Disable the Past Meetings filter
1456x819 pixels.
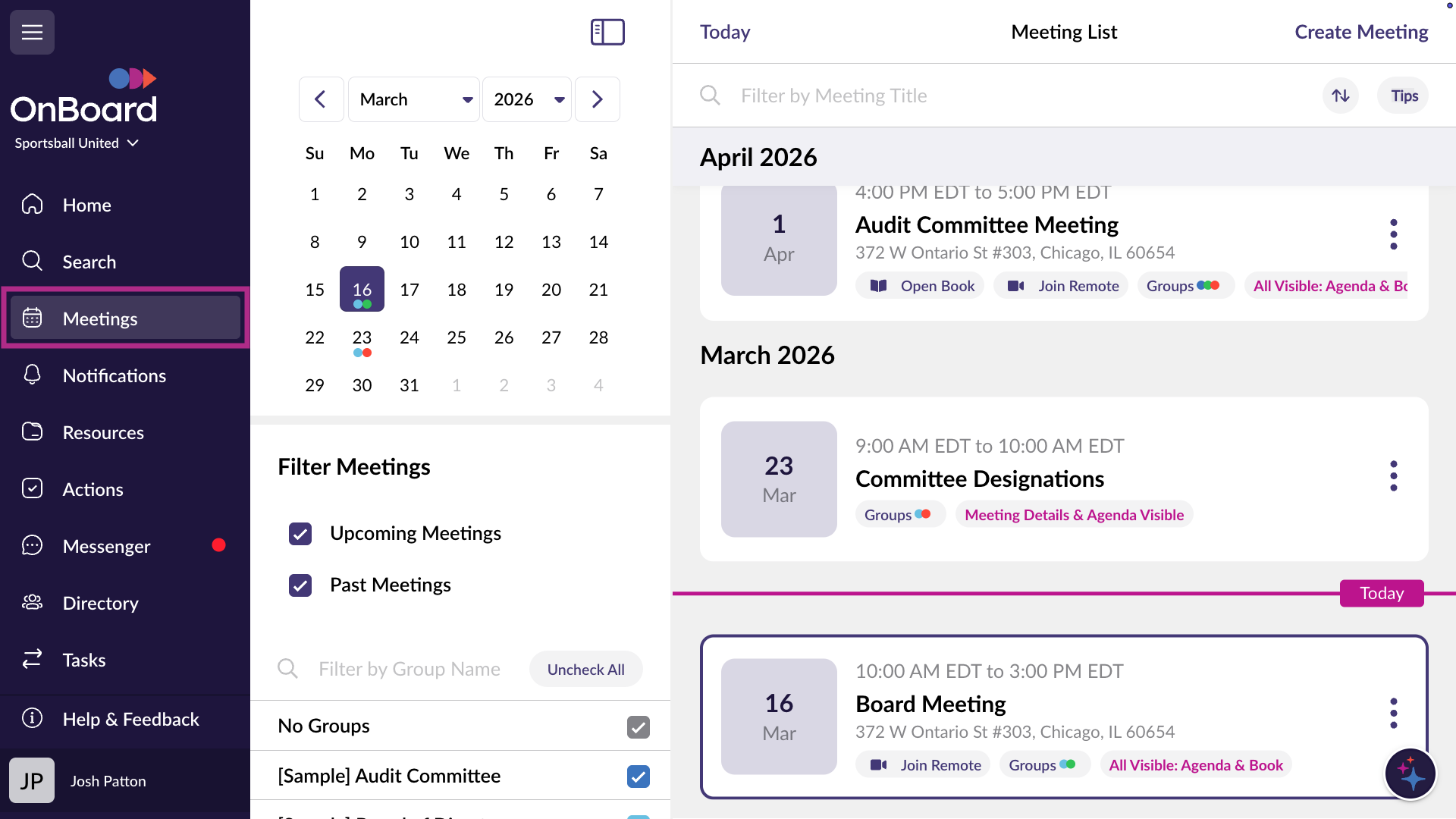[x=300, y=585]
